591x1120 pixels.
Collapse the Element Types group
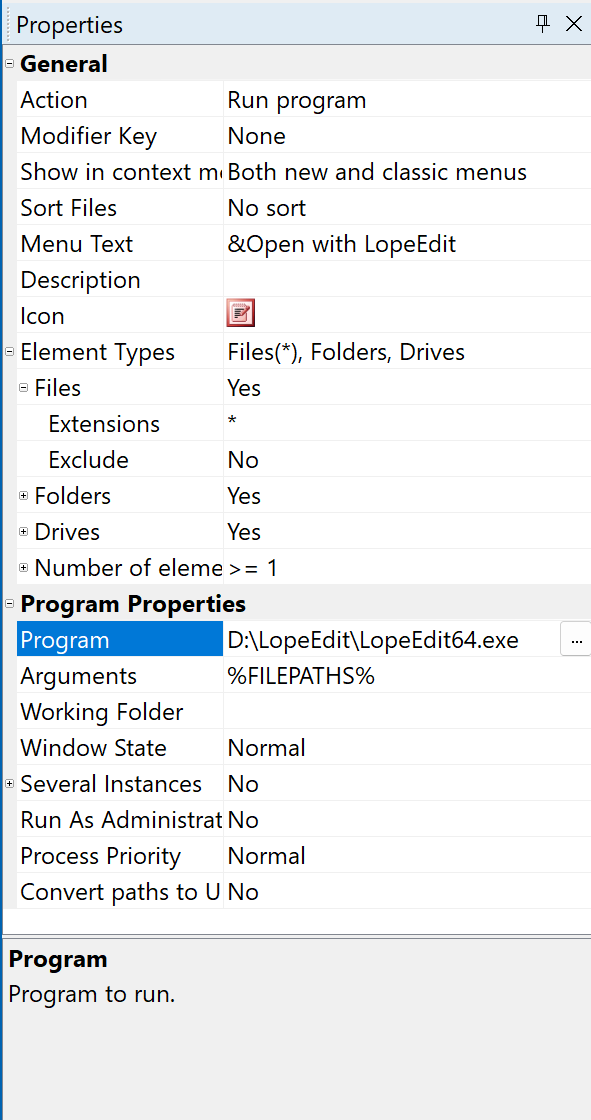click(9, 351)
